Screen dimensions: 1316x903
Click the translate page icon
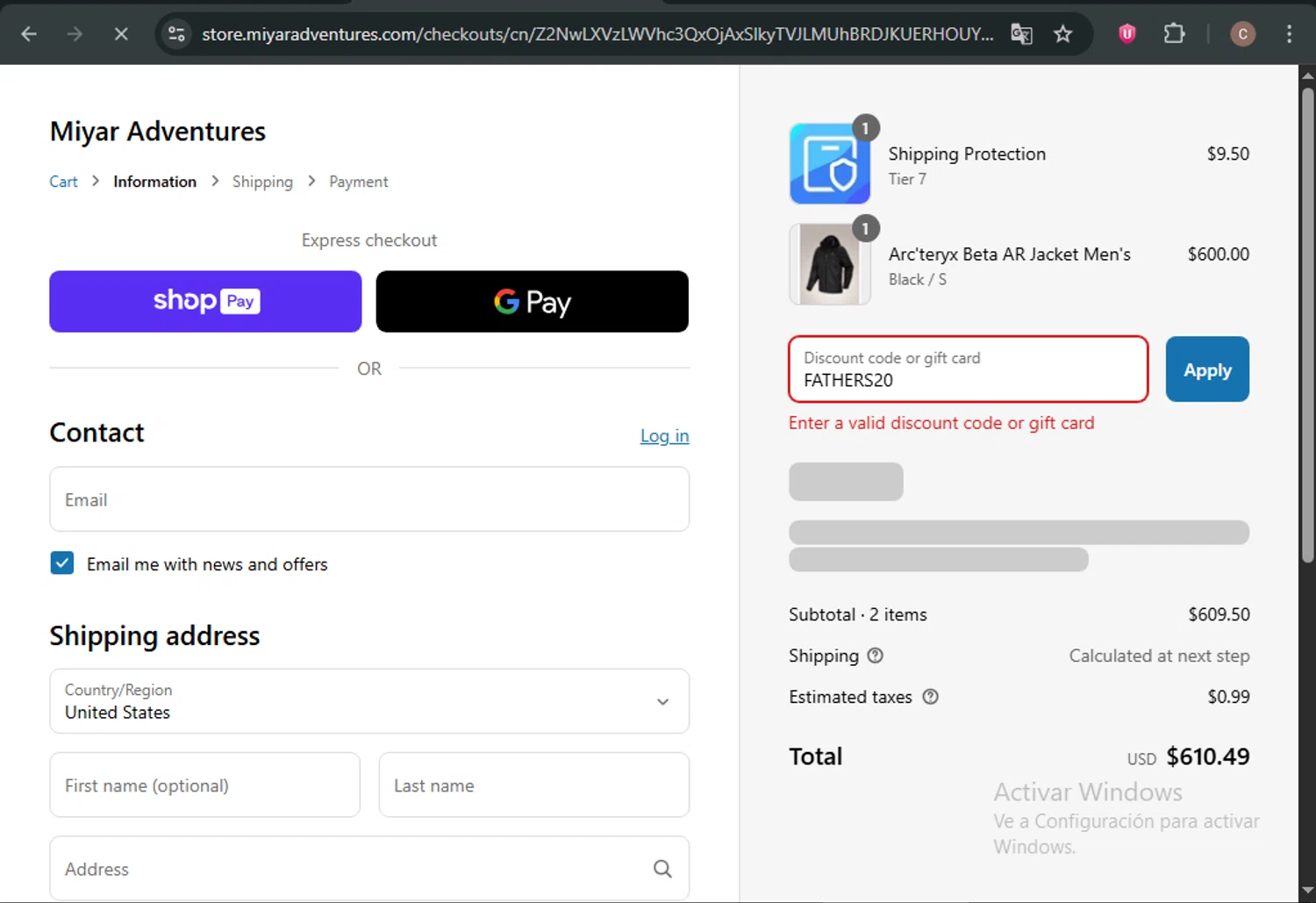click(1021, 34)
